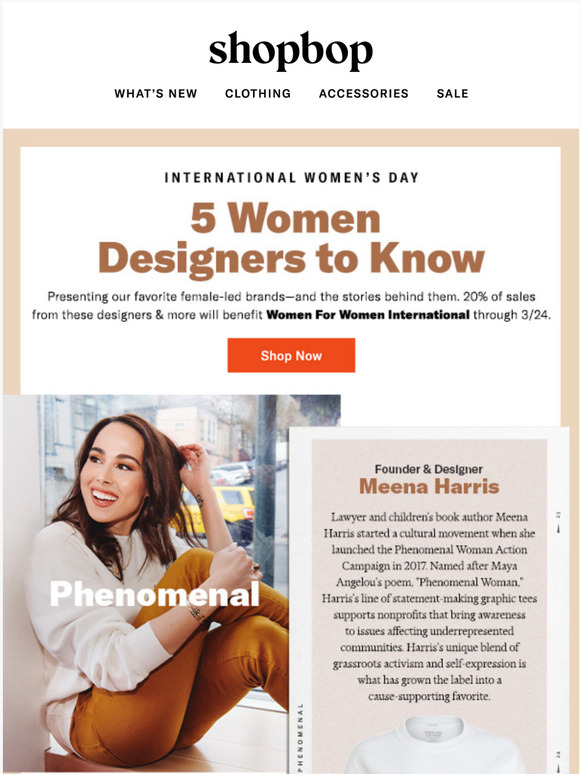Image resolution: width=580 pixels, height=774 pixels.
Task: Click the shopbop logo
Action: [x=290, y=50]
